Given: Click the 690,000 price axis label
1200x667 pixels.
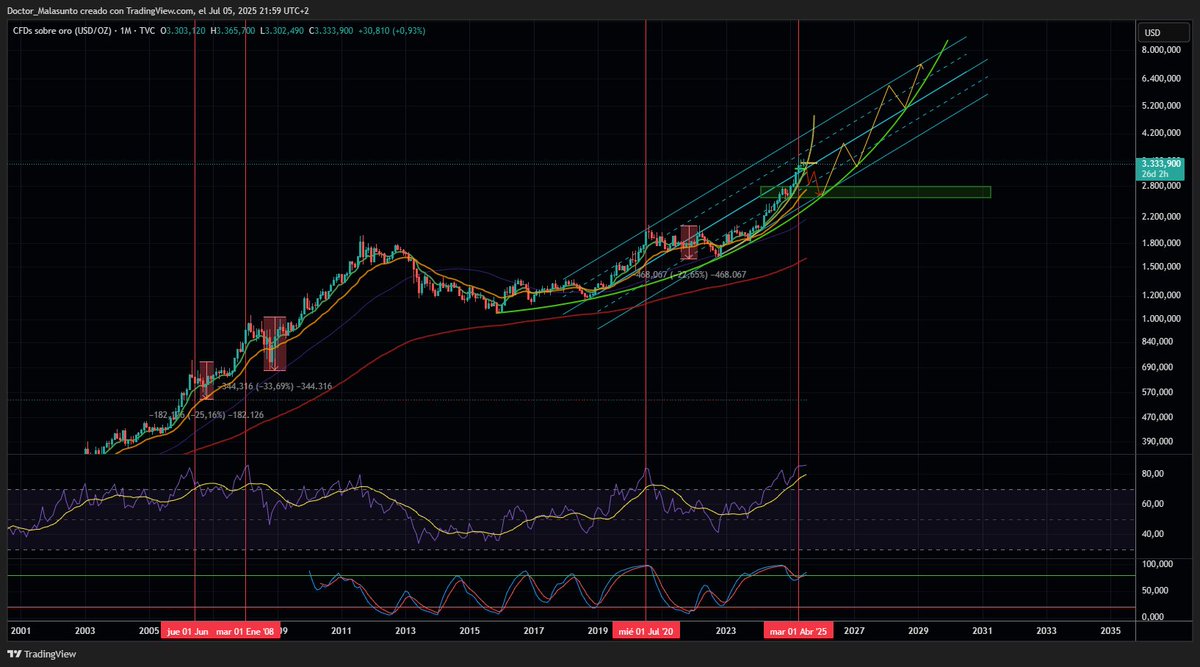Looking at the screenshot, I should 1158,368.
